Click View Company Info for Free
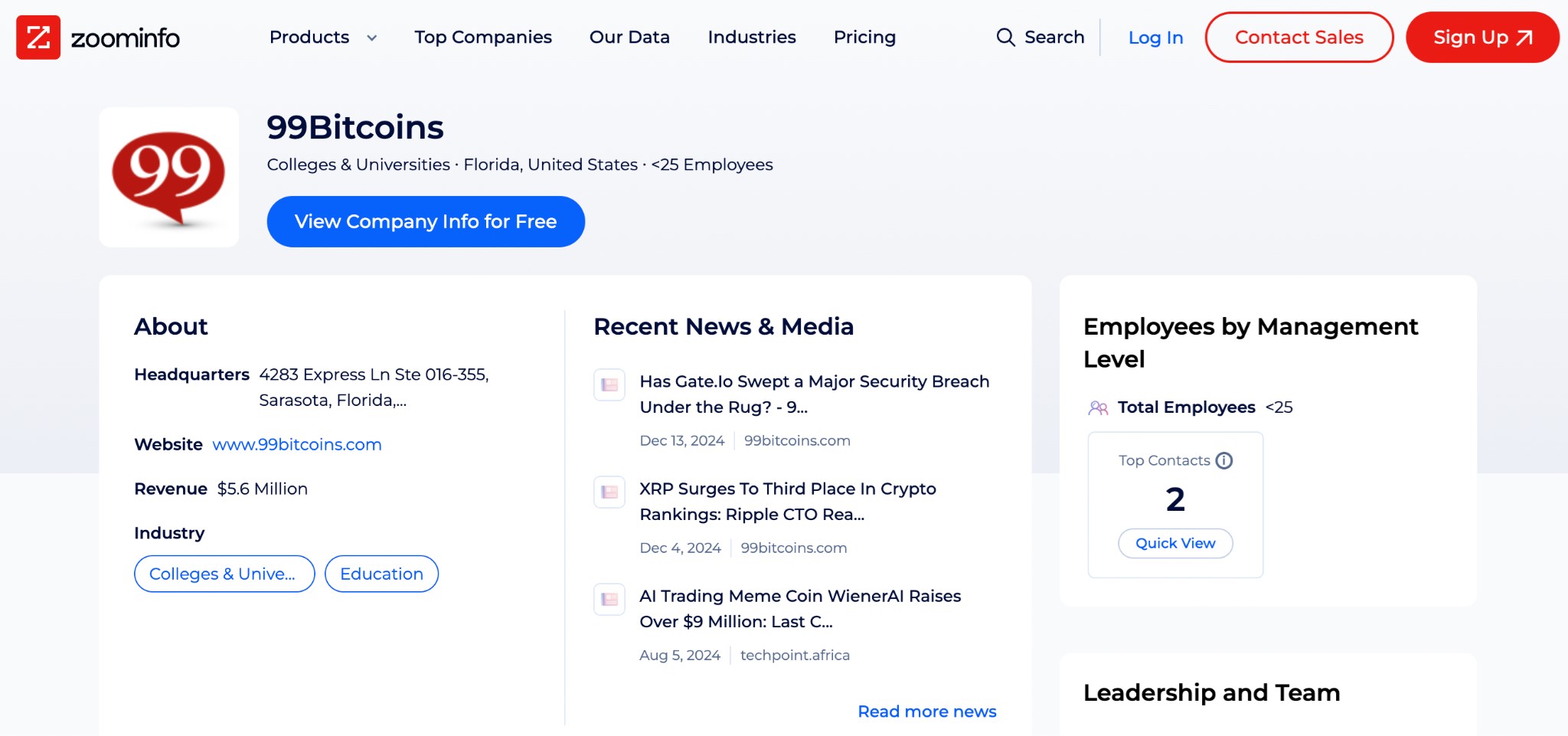This screenshot has height=736, width=1568. coord(426,221)
